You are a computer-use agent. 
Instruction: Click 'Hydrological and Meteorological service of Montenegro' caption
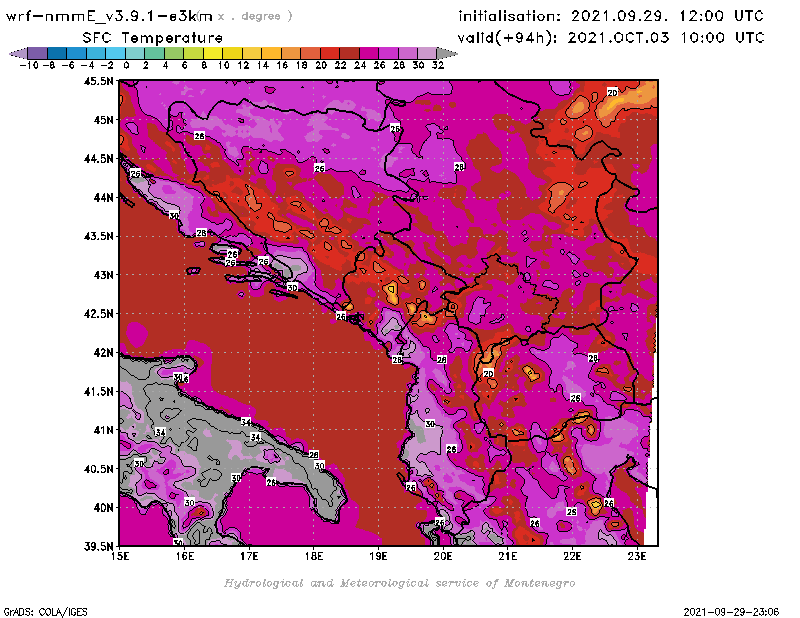click(399, 583)
